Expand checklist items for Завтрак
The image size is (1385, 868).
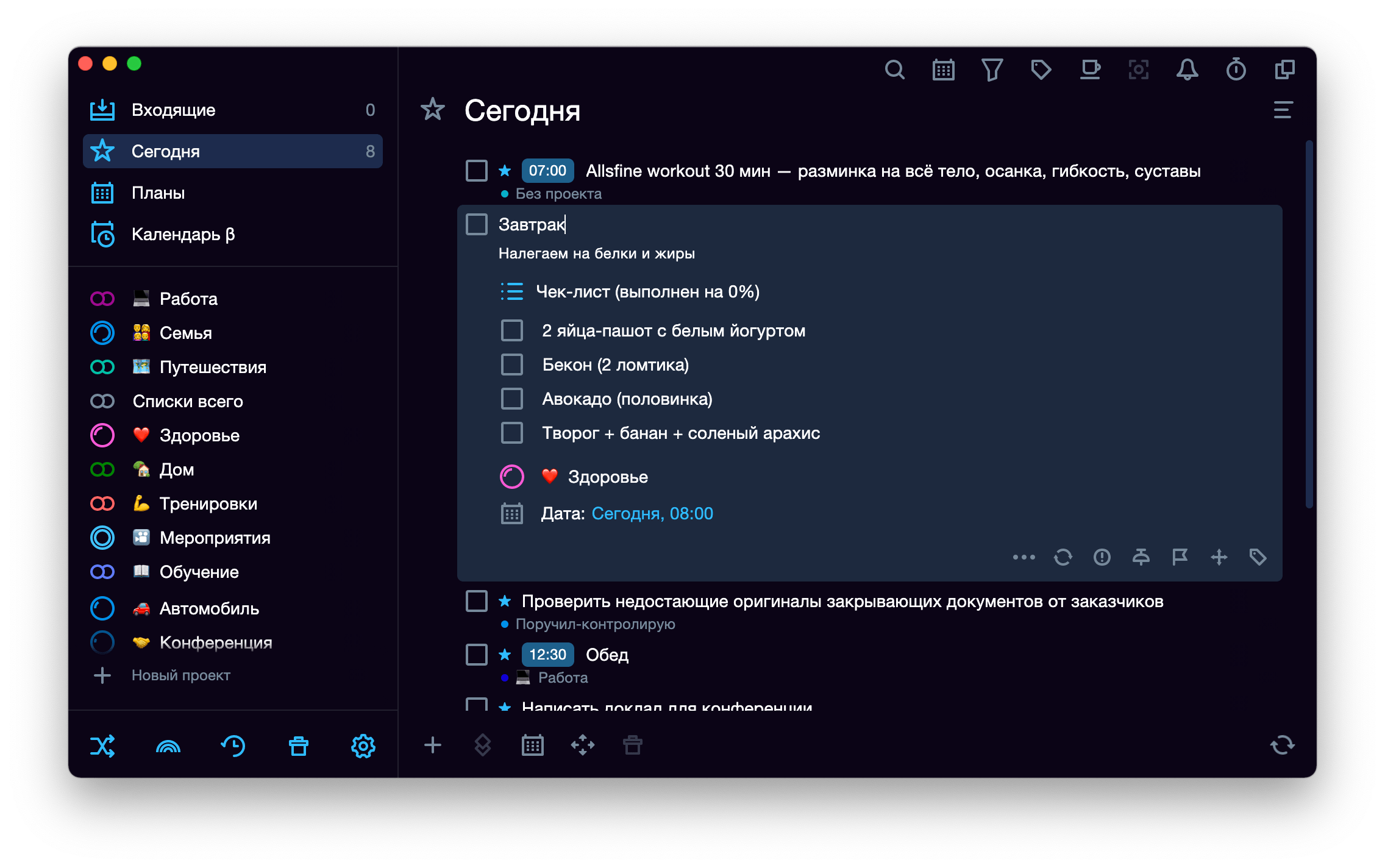(514, 292)
